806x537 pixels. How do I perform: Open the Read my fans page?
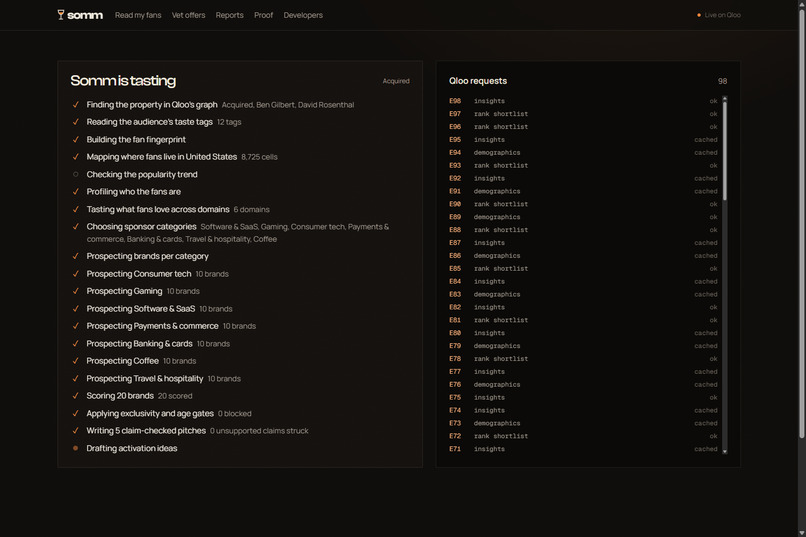pyautogui.click(x=138, y=15)
